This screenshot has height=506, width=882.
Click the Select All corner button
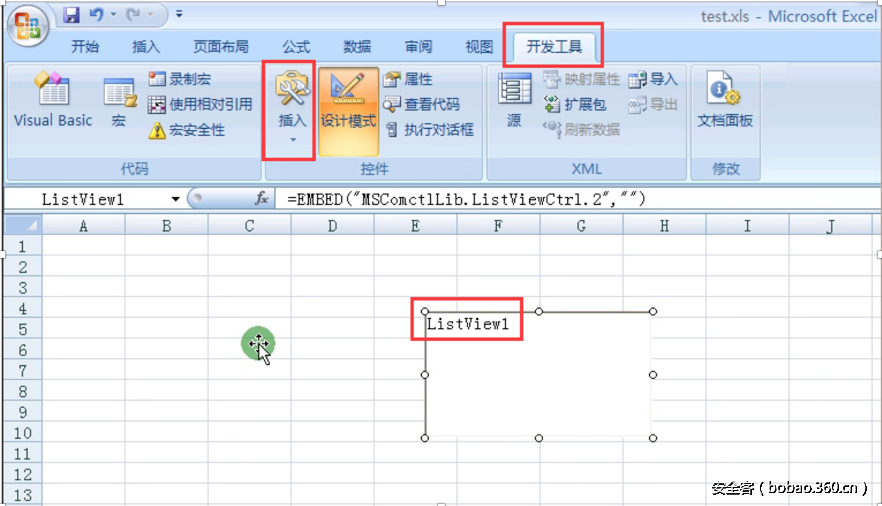coord(22,225)
